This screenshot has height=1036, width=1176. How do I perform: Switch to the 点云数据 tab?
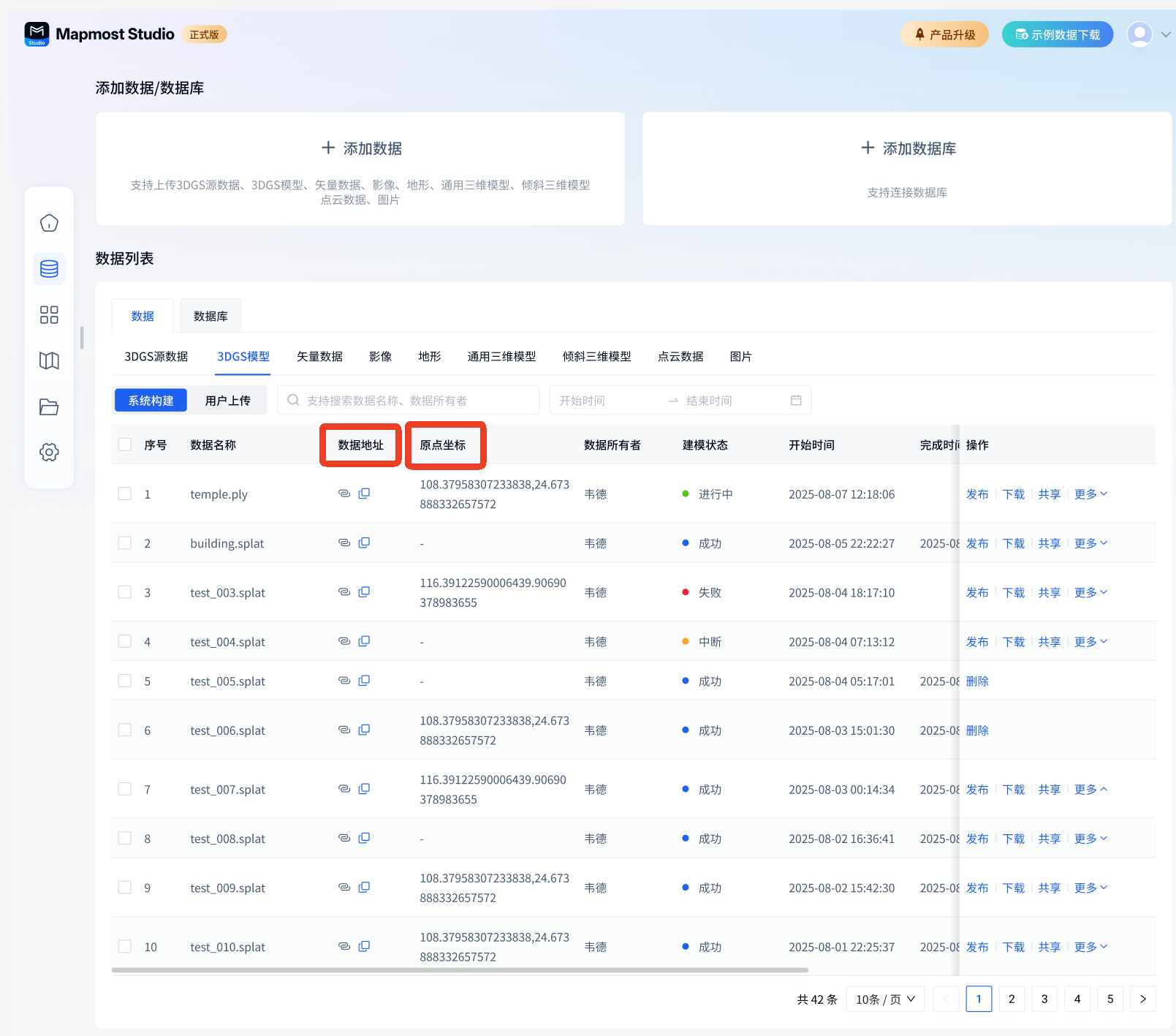point(680,356)
